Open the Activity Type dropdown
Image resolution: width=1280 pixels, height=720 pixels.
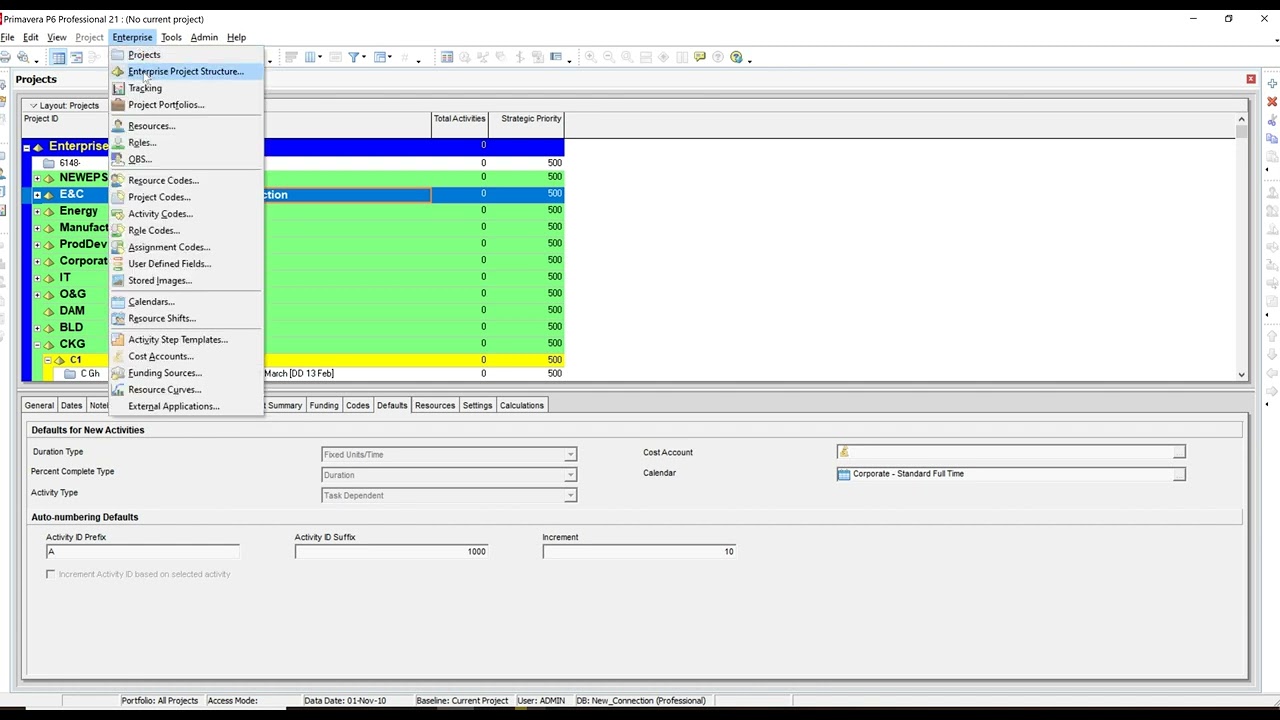pyautogui.click(x=570, y=495)
